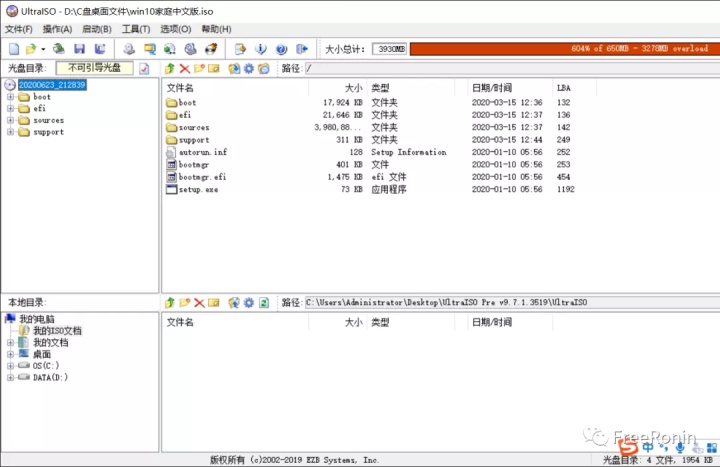720x467 pixels.
Task: Click the boot info check icon beside 不可引导光盘
Action: [x=144, y=68]
